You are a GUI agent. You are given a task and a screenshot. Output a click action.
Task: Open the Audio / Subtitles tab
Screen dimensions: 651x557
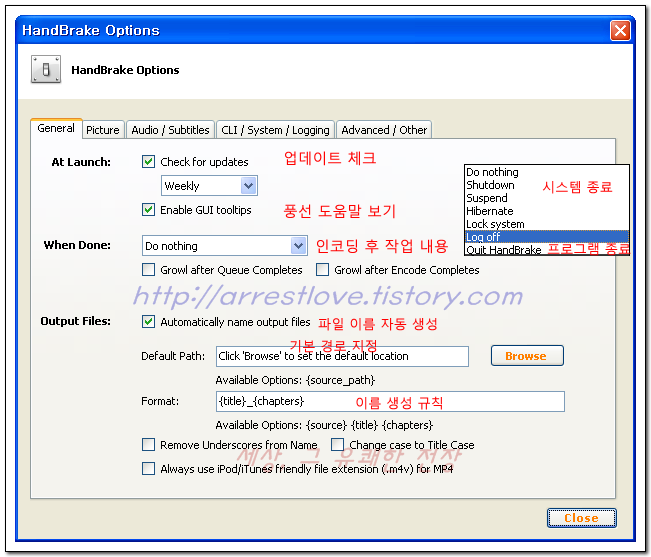point(170,130)
